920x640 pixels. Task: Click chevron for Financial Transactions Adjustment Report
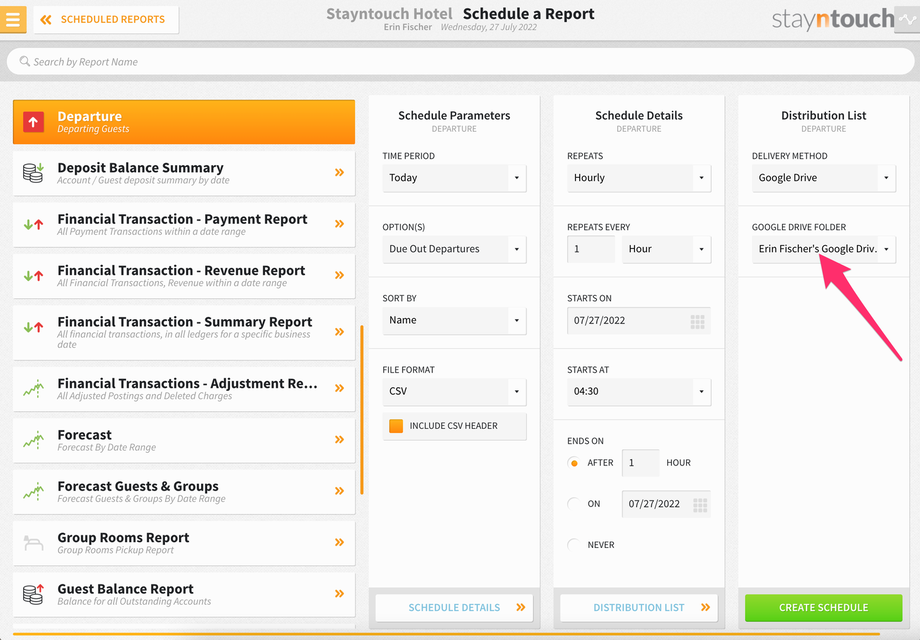point(339,388)
